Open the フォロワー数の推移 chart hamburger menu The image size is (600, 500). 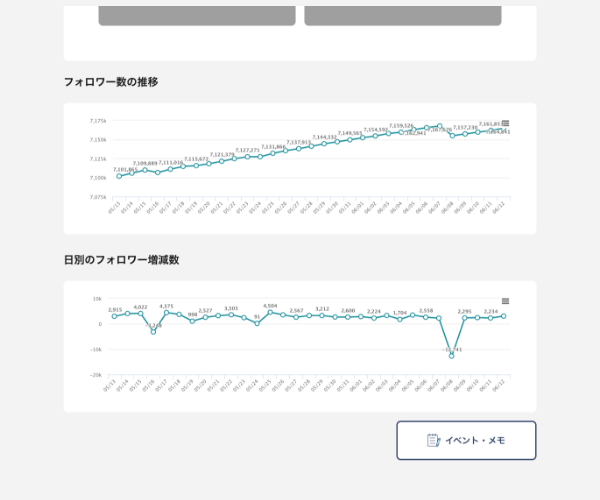coord(505,123)
